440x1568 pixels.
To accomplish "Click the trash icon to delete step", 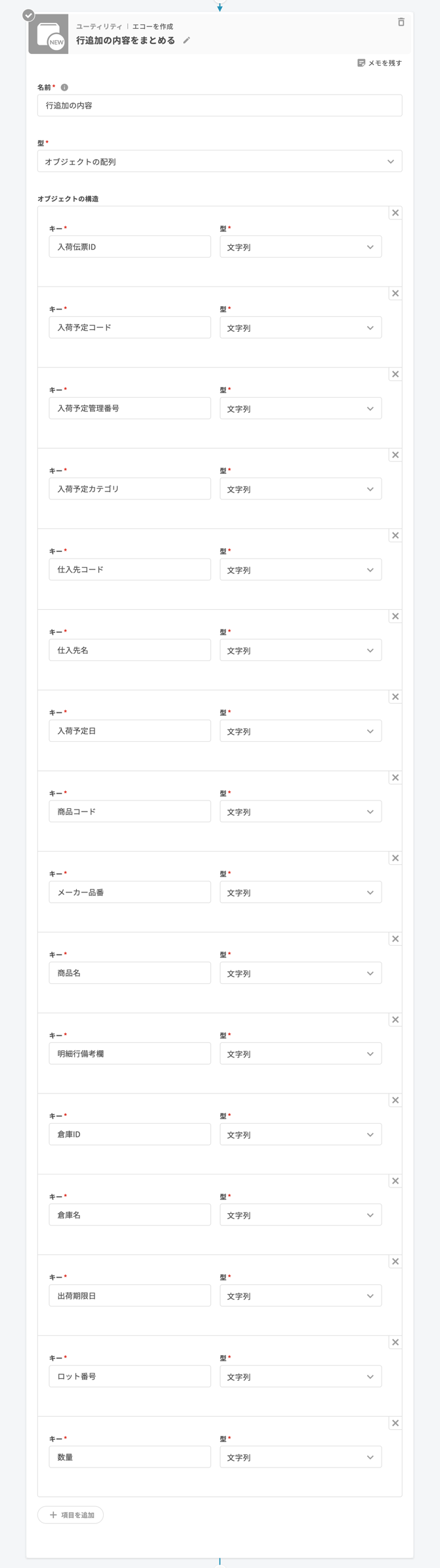I will (x=401, y=22).
